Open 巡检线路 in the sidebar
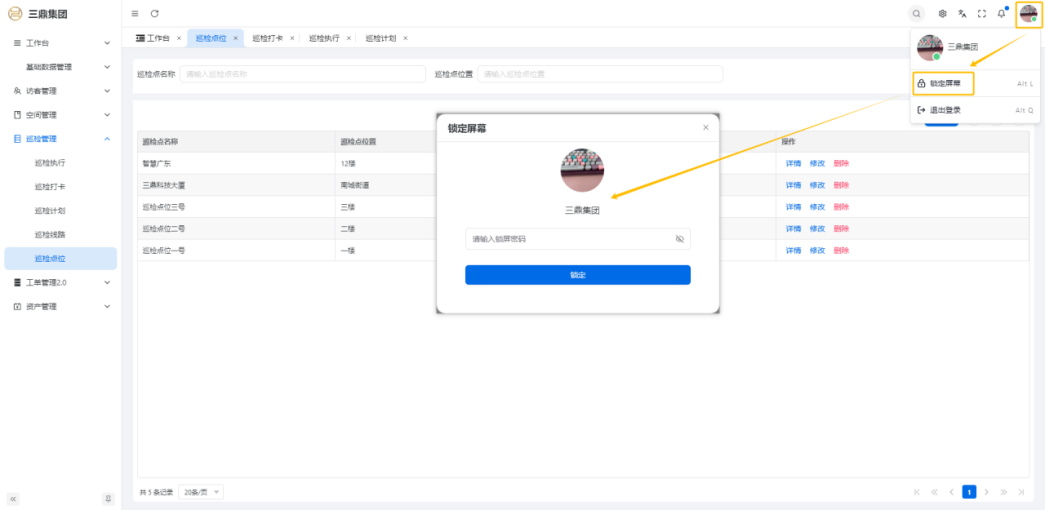Screen dimensions: 1045x510 (50, 234)
